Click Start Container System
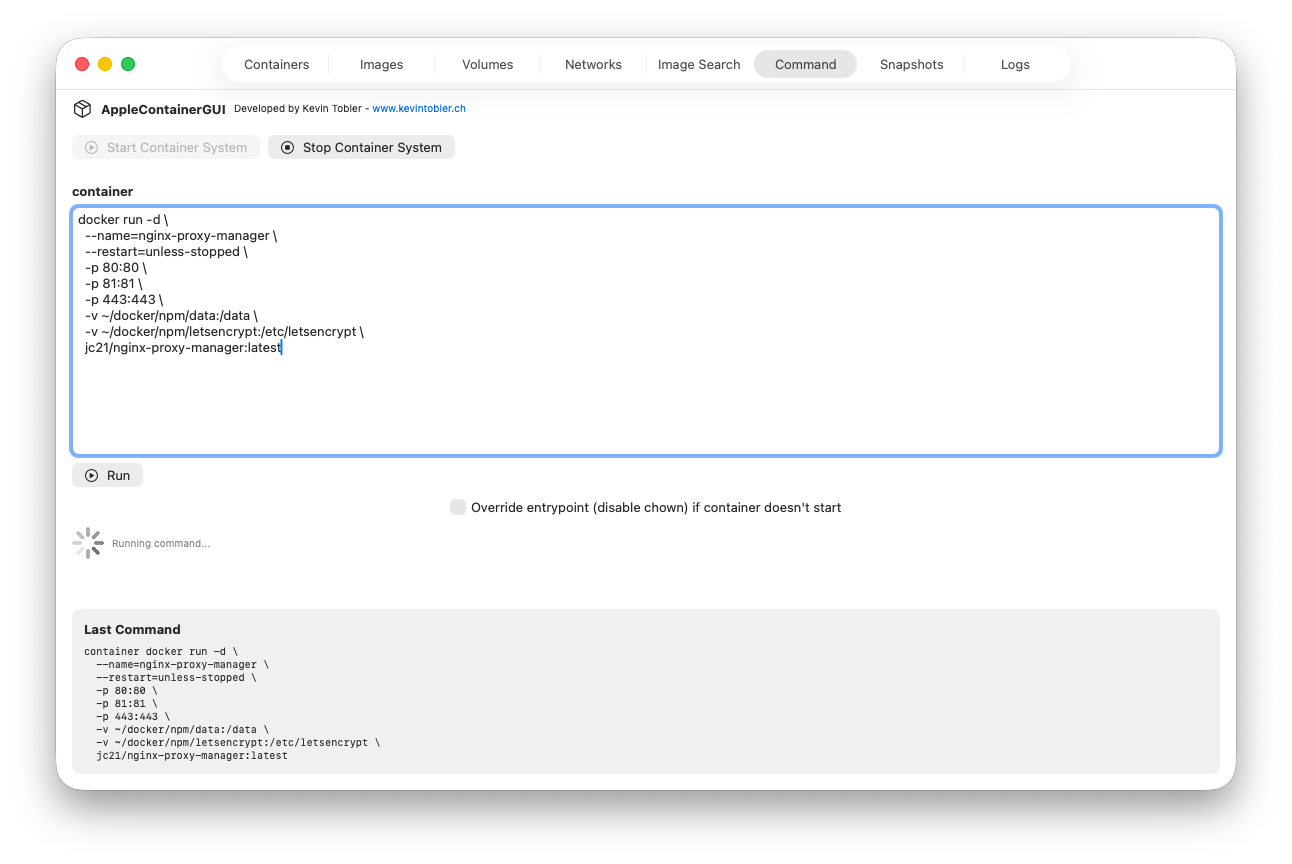The height and width of the screenshot is (864, 1292). [x=165, y=146]
